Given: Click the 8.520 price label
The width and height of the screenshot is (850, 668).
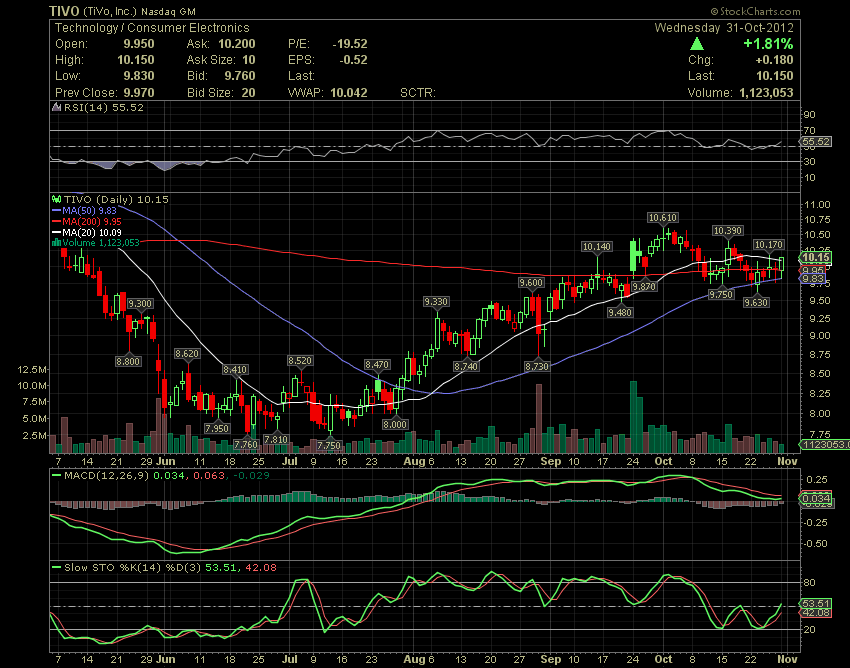Looking at the screenshot, I should (x=300, y=361).
